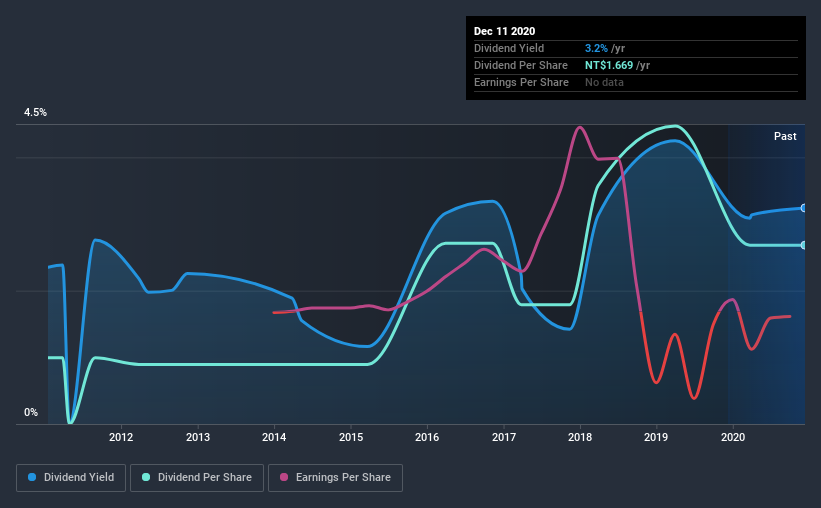
Task: Click the tooltip Dividend Per Share row label
Action: [x=520, y=65]
